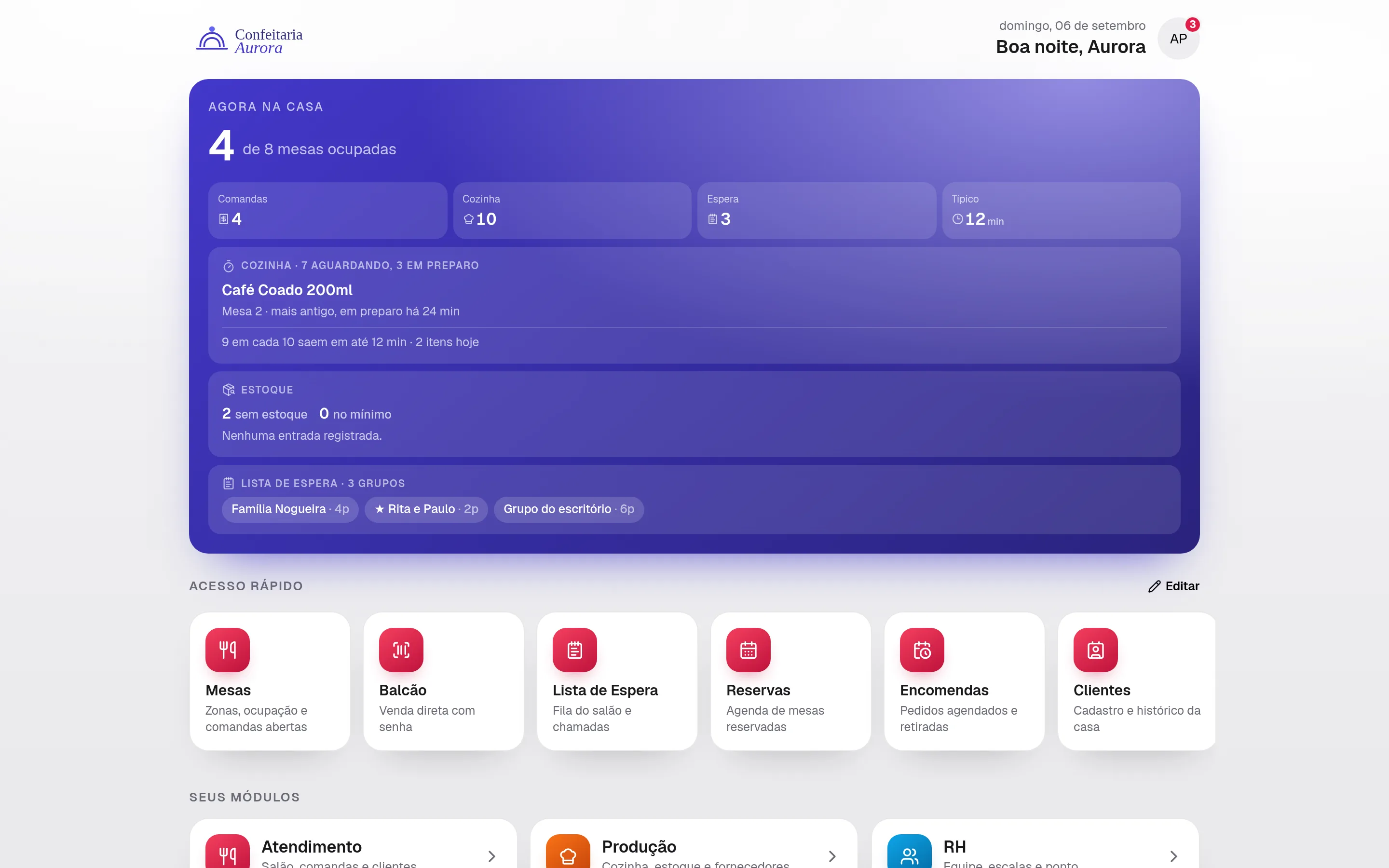Open the Balcão barcode scan icon
The width and height of the screenshot is (1389, 868).
pyautogui.click(x=401, y=649)
